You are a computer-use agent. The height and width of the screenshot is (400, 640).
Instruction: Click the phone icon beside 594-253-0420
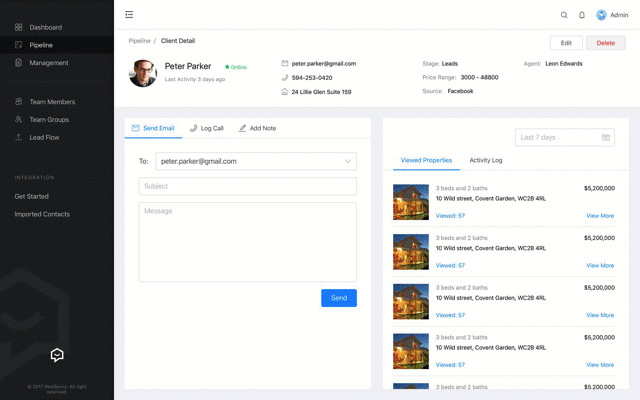click(284, 78)
